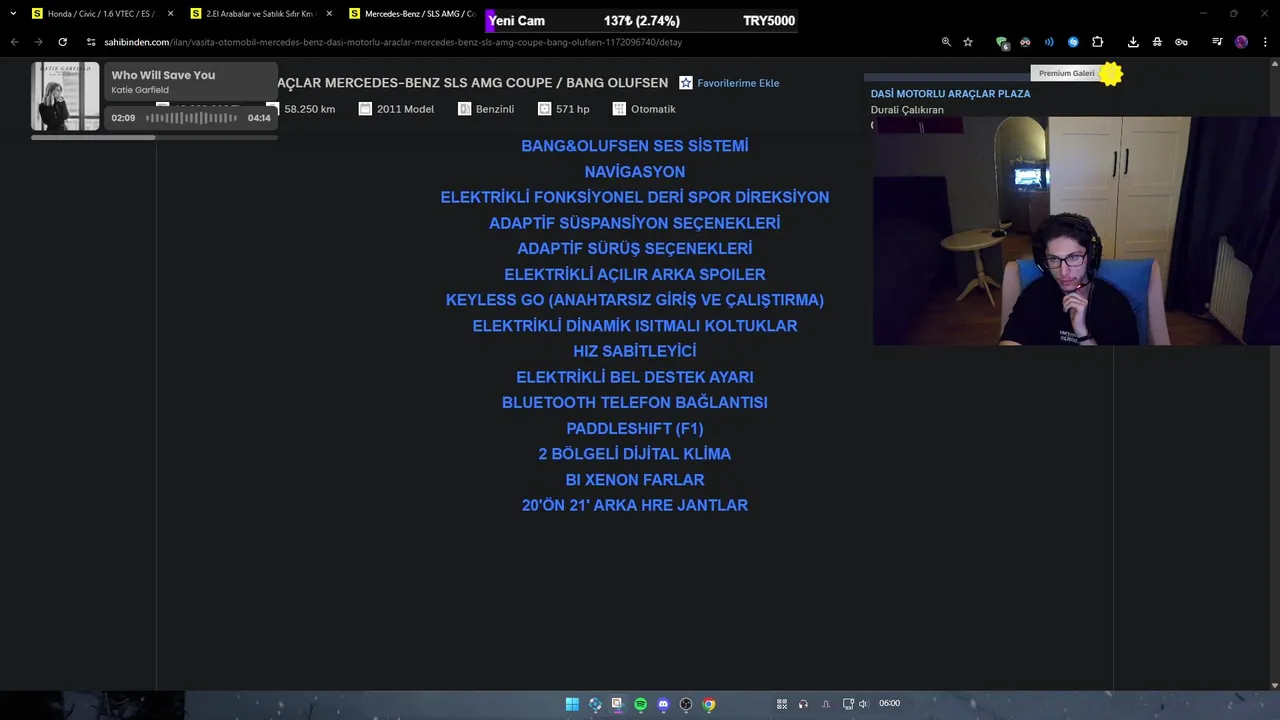Click the headphones icon in system tray
Viewport: 1280px width, 720px height.
click(803, 704)
